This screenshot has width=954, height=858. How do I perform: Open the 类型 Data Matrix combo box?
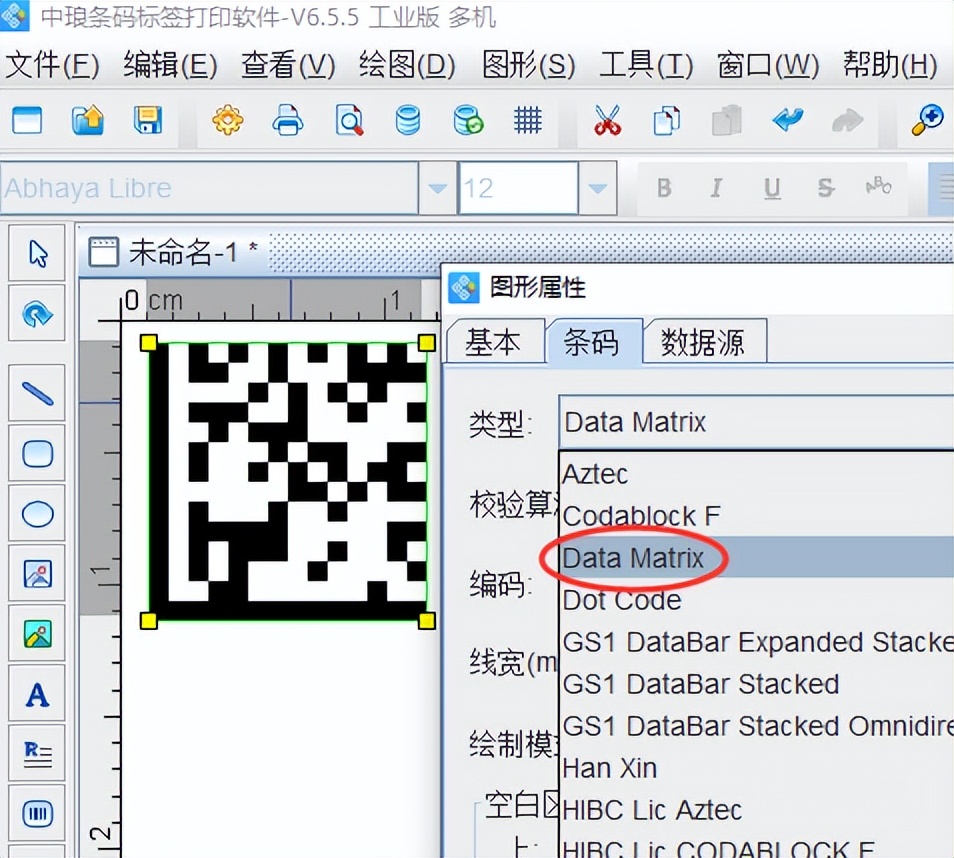[x=756, y=422]
